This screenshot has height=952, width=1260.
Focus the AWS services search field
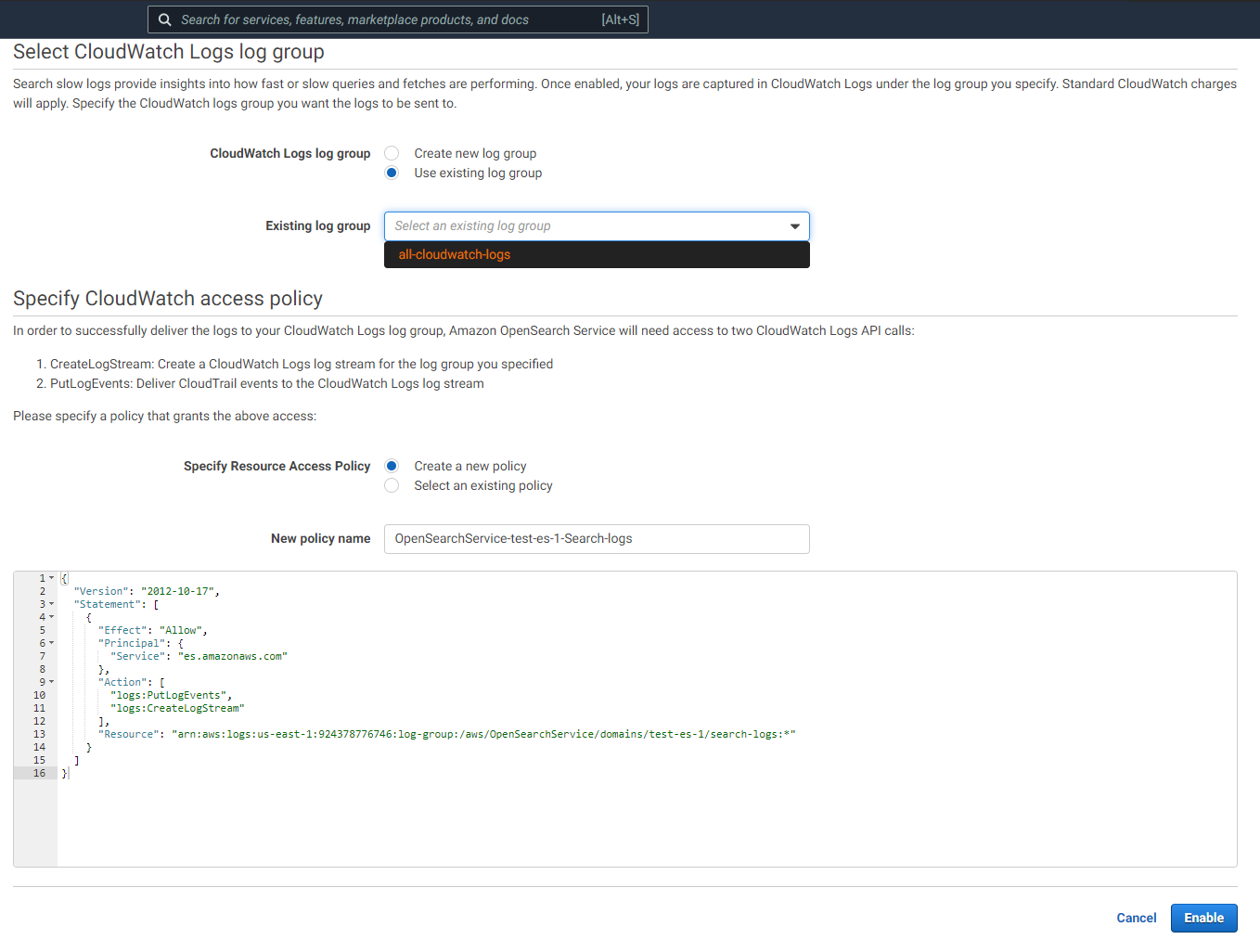[x=397, y=19]
